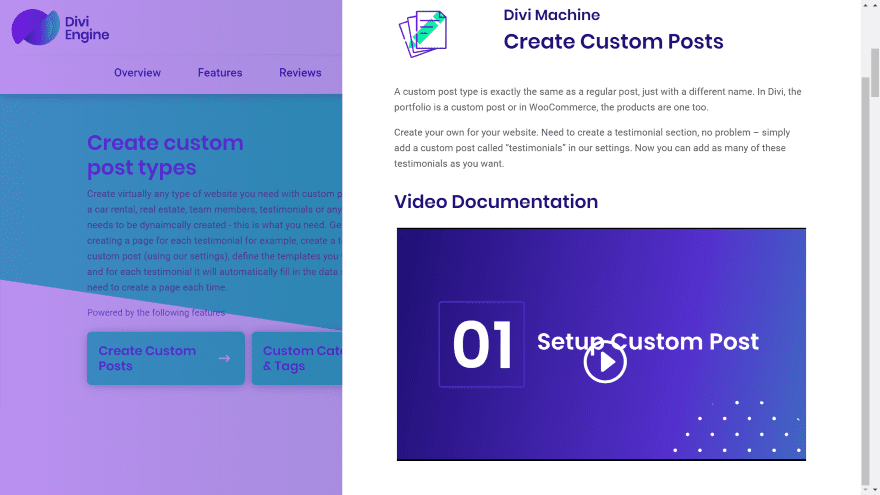Click the 'Create custom post types' heading
The image size is (880, 495).
tap(165, 155)
